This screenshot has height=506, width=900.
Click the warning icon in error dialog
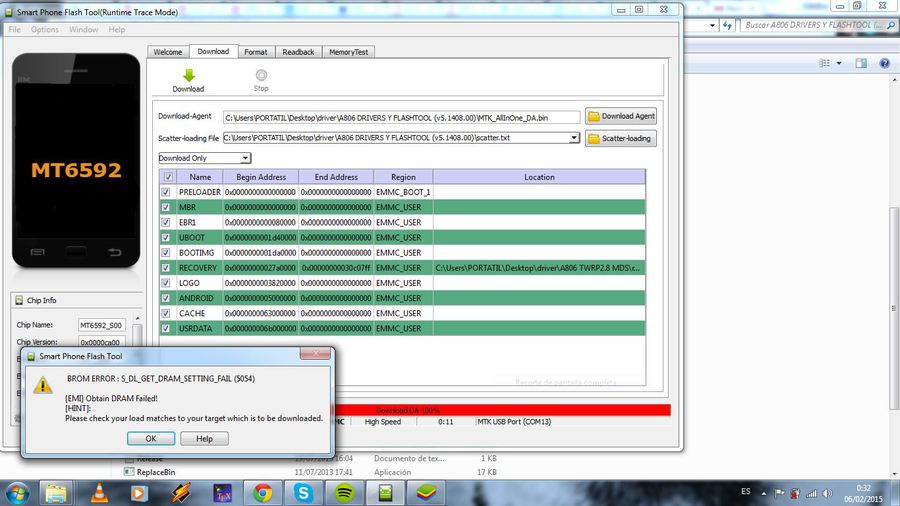42,384
